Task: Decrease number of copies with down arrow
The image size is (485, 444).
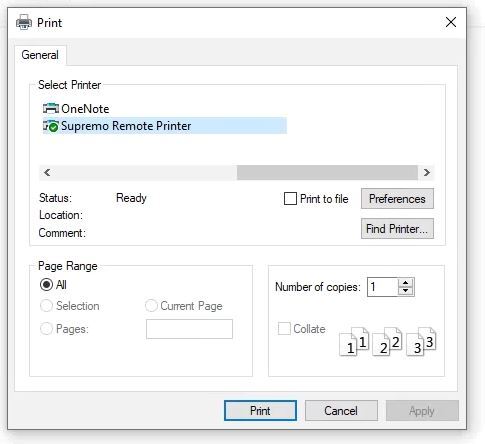Action: pyautogui.click(x=405, y=291)
